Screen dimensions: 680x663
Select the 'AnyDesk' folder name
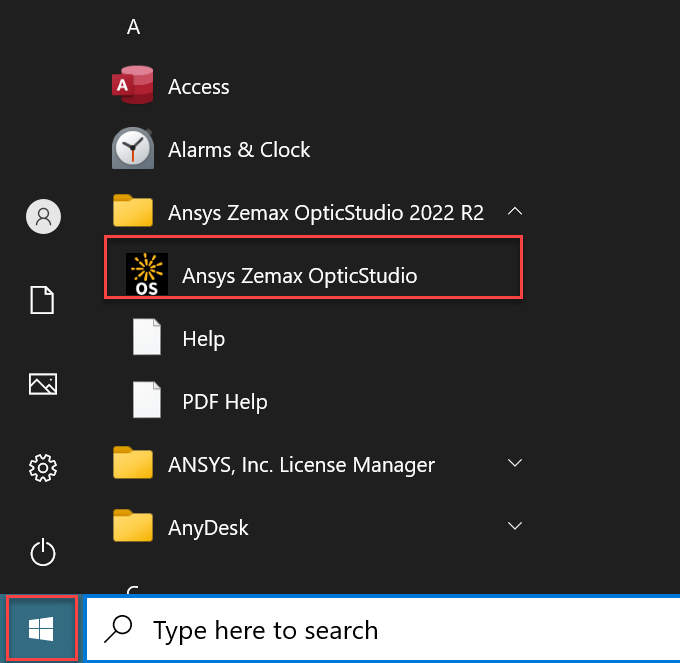point(208,528)
